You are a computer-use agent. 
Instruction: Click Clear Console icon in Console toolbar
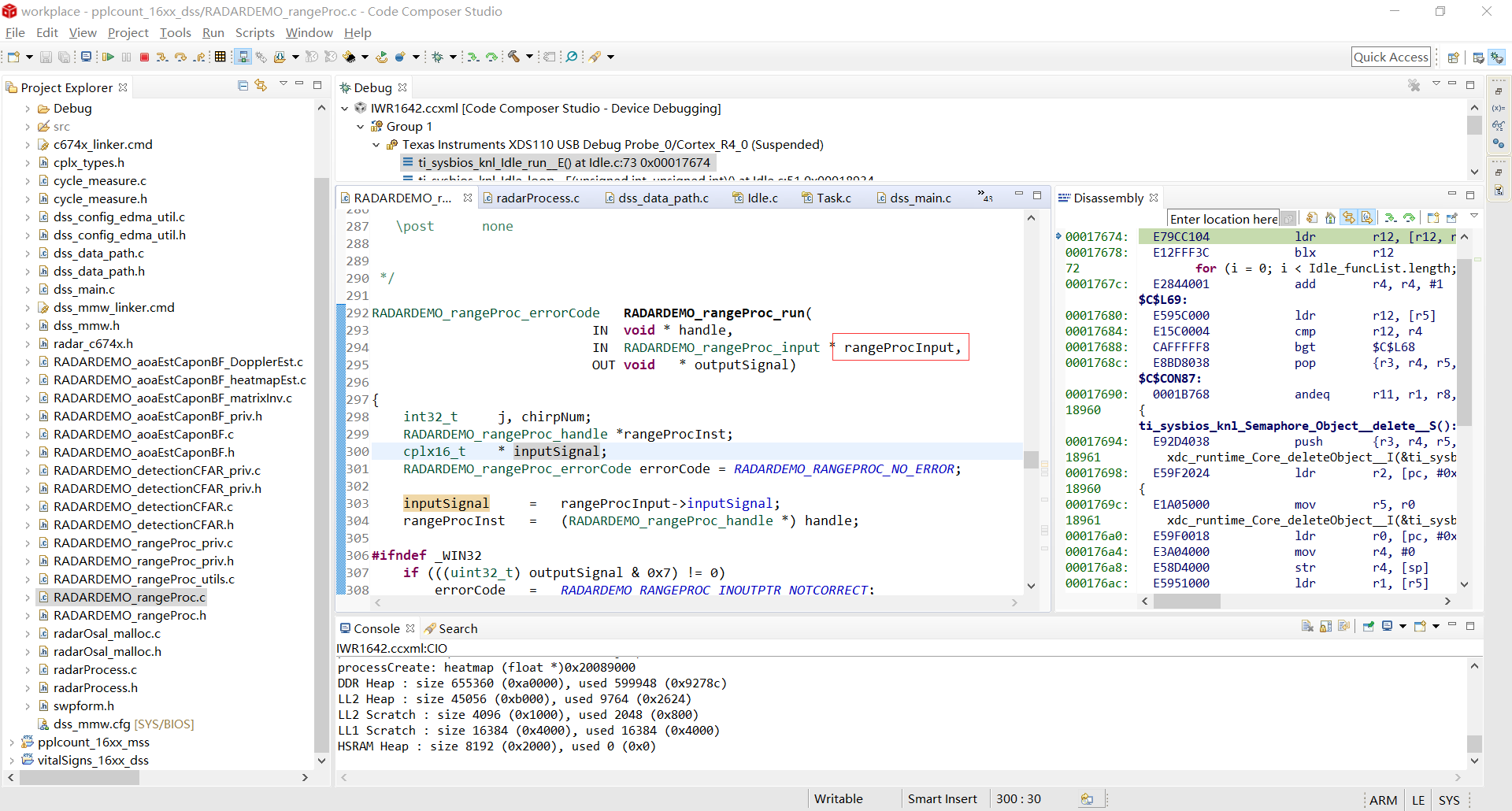pos(1307,627)
